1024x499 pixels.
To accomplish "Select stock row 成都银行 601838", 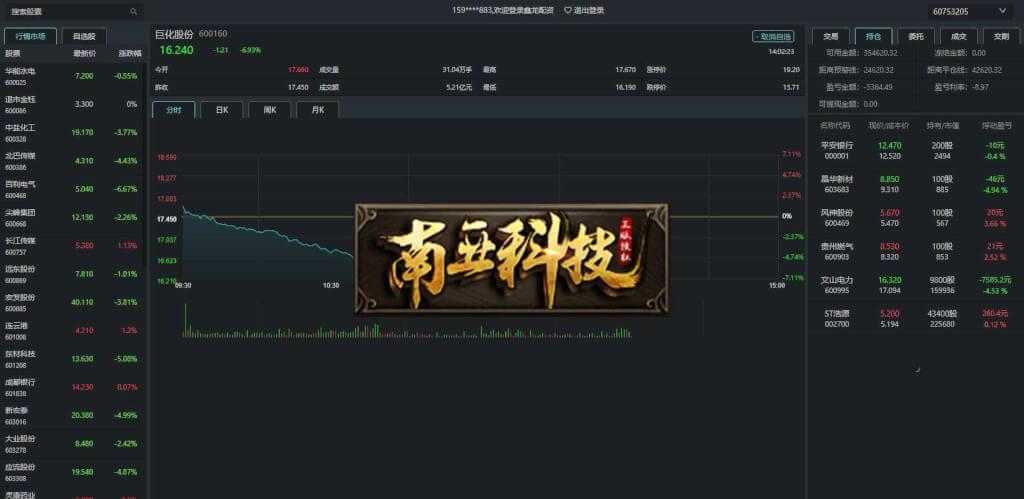I will pos(72,387).
